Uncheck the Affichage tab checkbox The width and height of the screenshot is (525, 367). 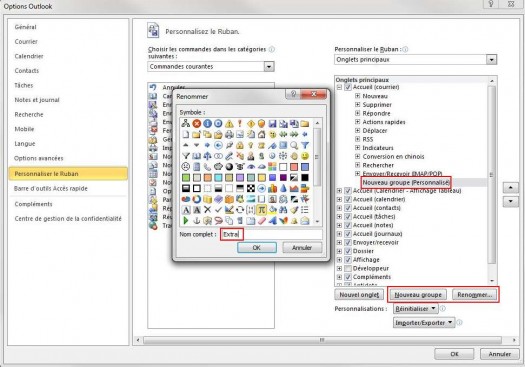[x=348, y=260]
